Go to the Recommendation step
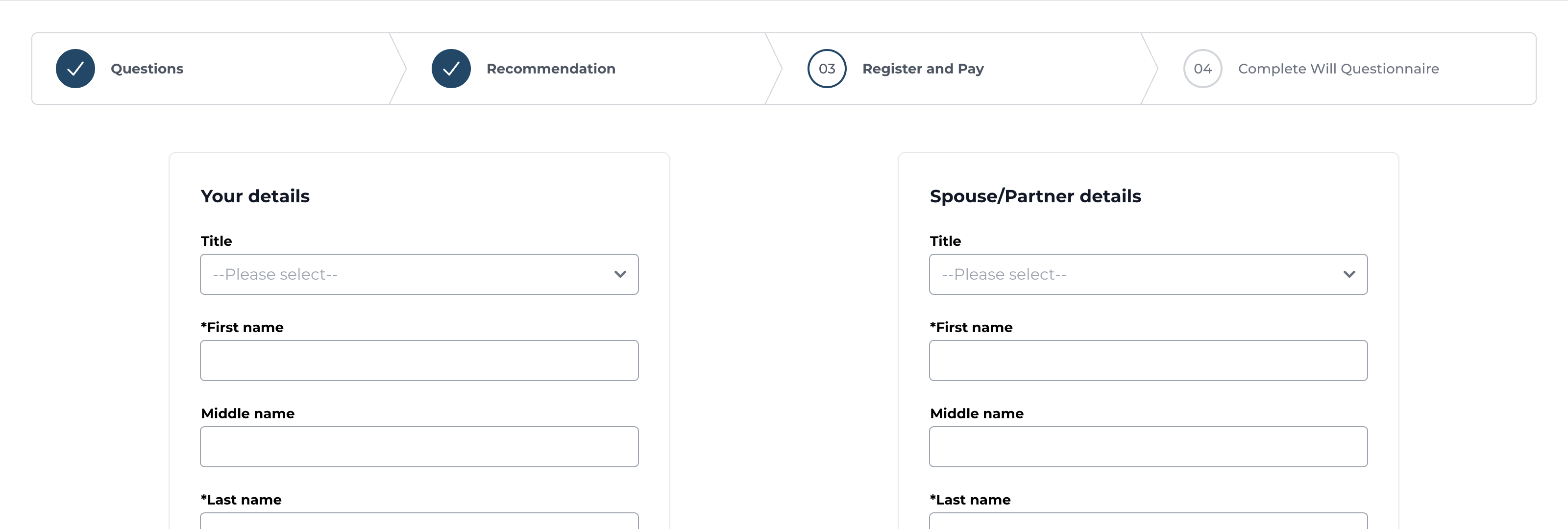 click(550, 69)
